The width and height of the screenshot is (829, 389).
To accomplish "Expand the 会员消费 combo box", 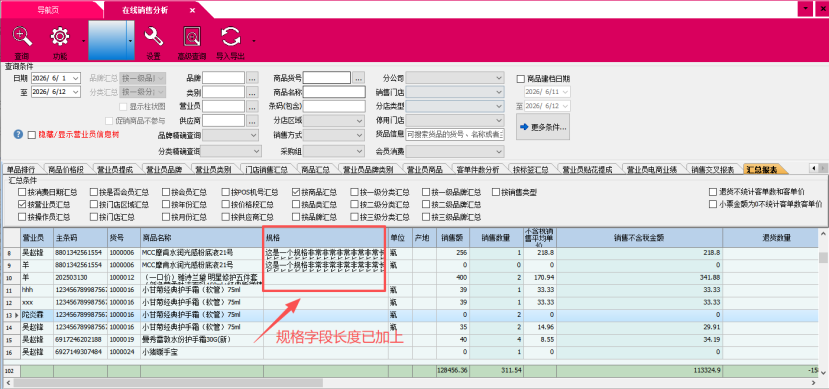I will 500,152.
